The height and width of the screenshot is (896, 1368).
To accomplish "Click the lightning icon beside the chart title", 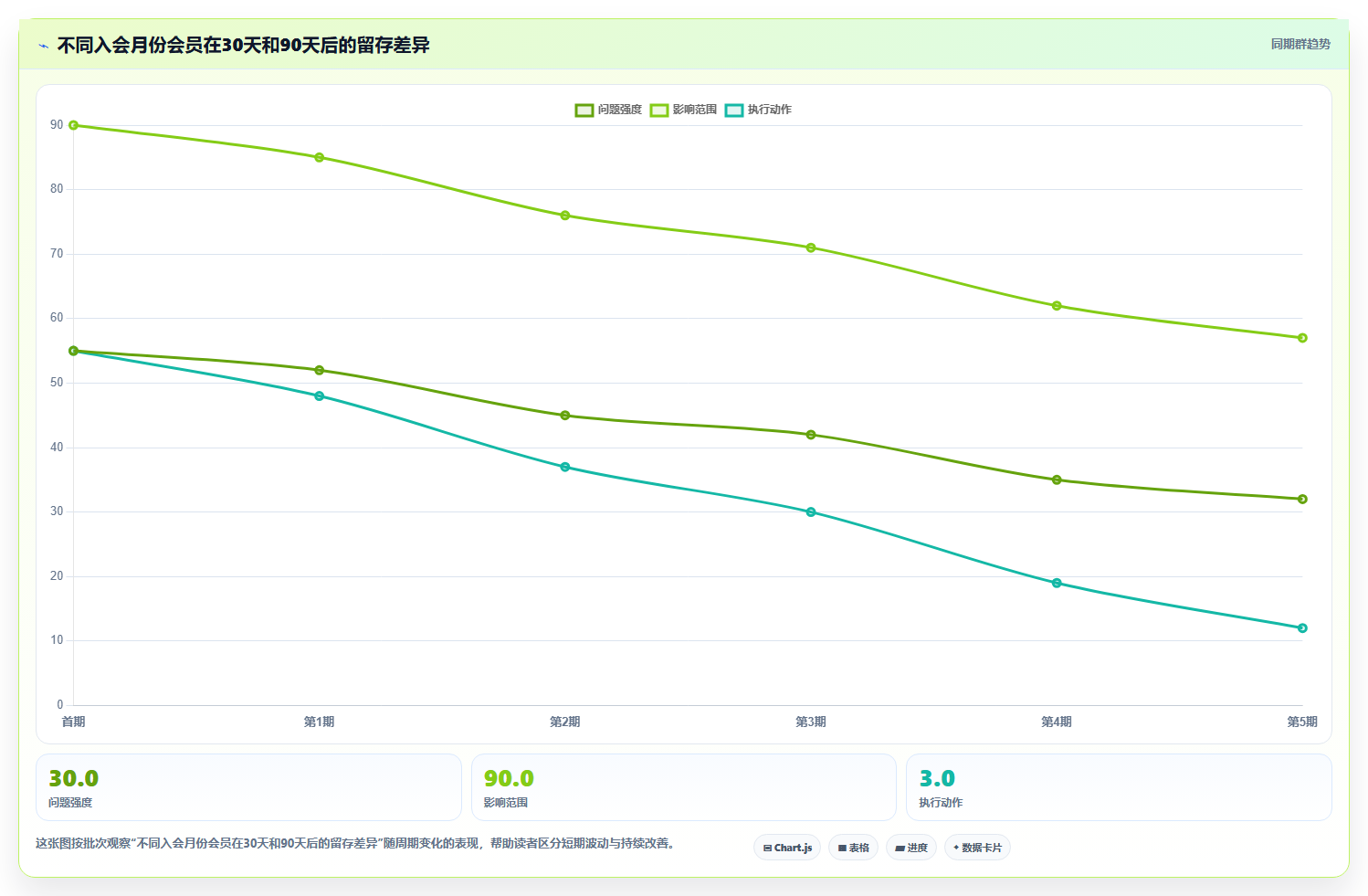I will click(x=43, y=46).
